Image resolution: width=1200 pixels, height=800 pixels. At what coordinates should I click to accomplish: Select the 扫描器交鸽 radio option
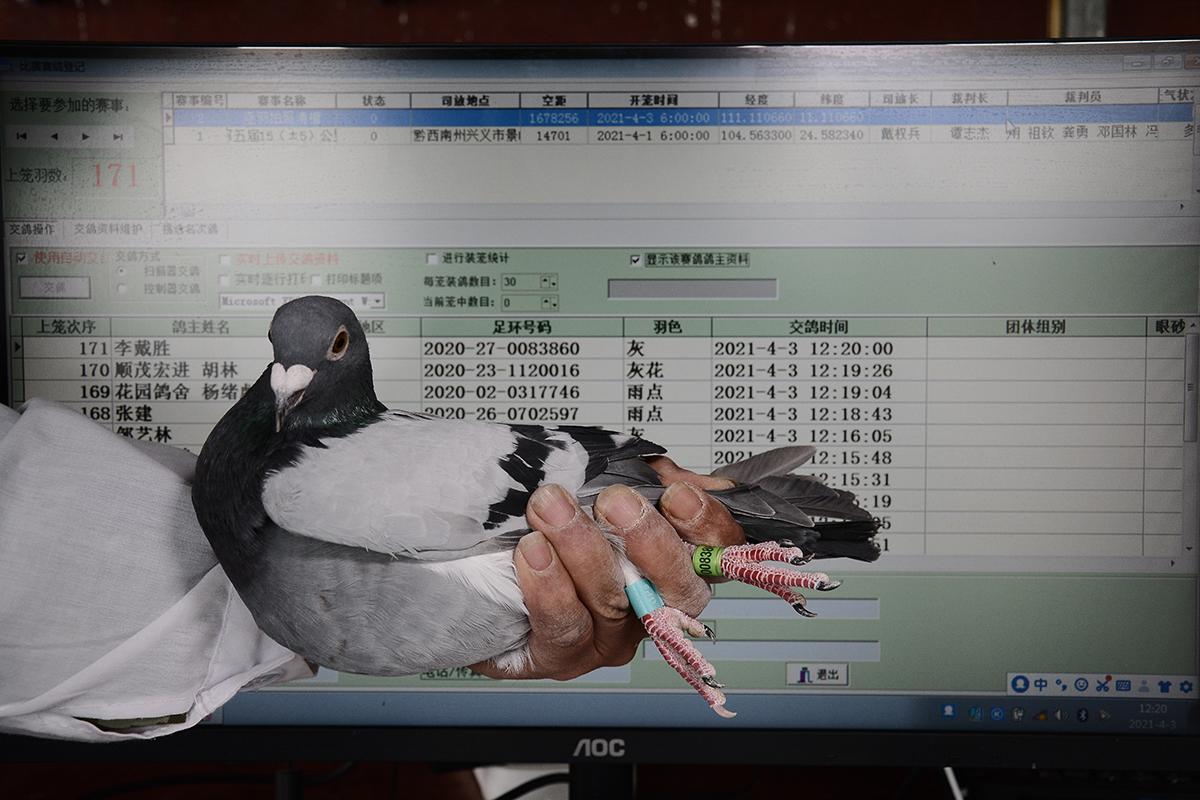(x=122, y=270)
